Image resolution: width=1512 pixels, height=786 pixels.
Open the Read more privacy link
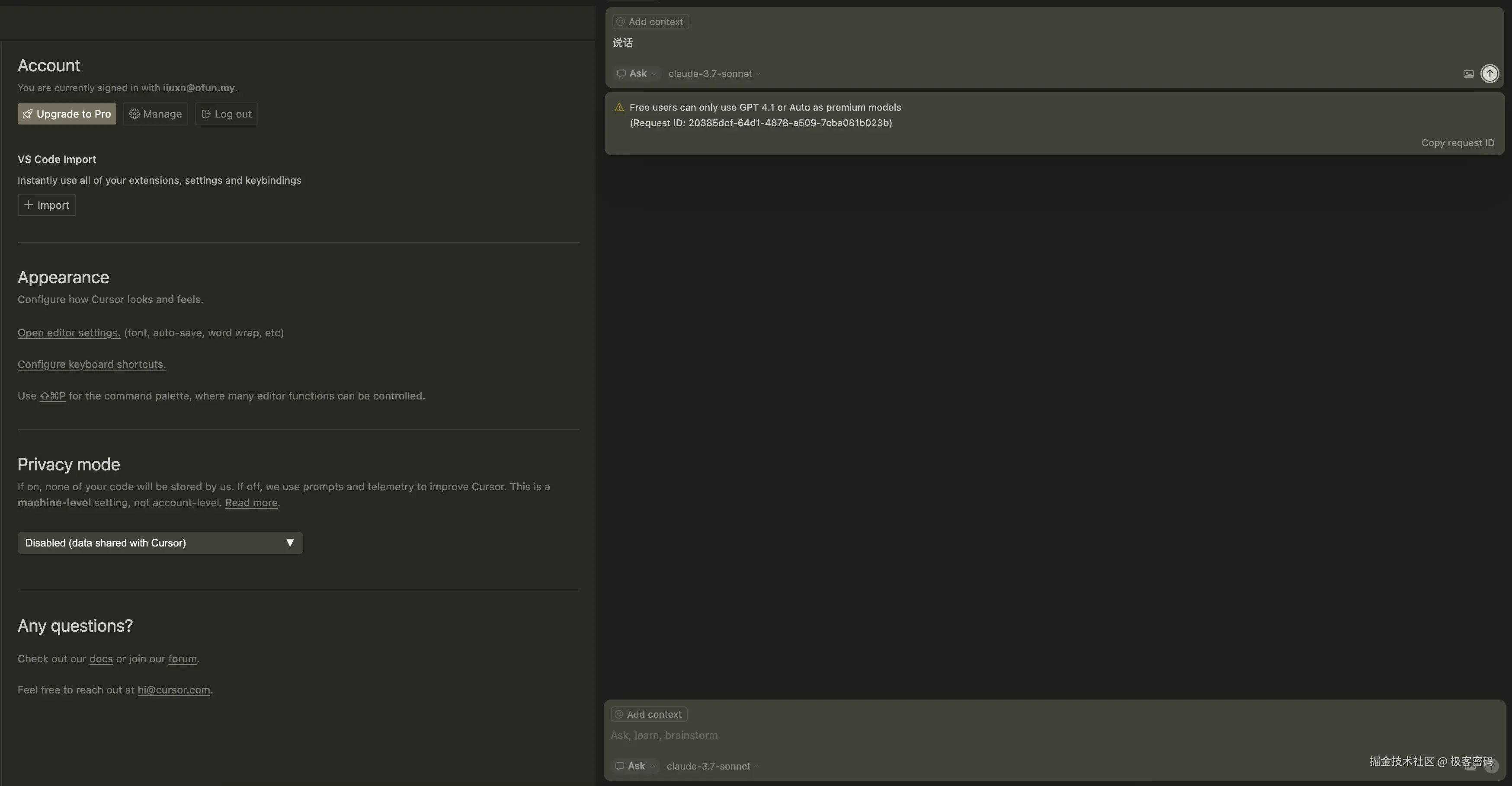[x=251, y=503]
